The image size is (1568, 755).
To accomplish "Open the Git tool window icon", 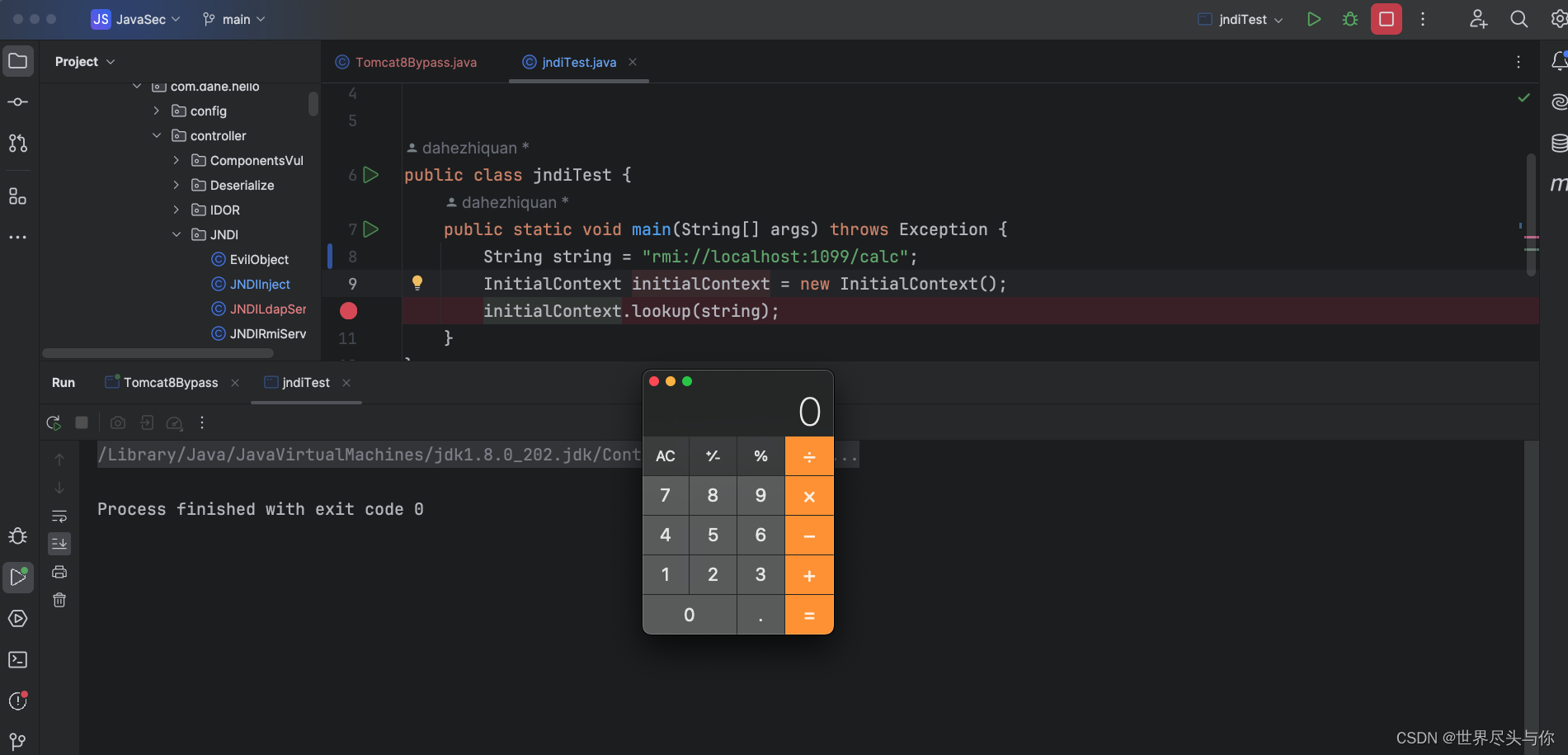I will coord(18,741).
